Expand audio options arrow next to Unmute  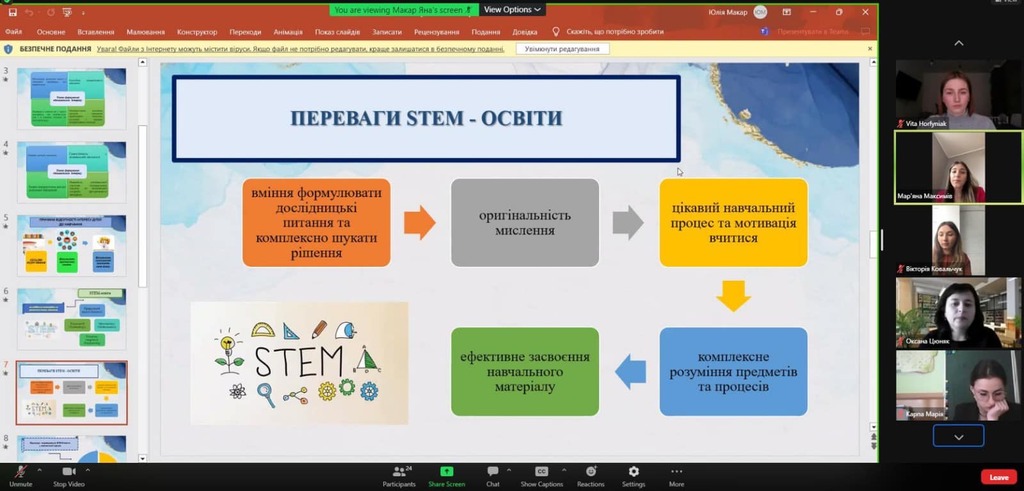[x=39, y=468]
